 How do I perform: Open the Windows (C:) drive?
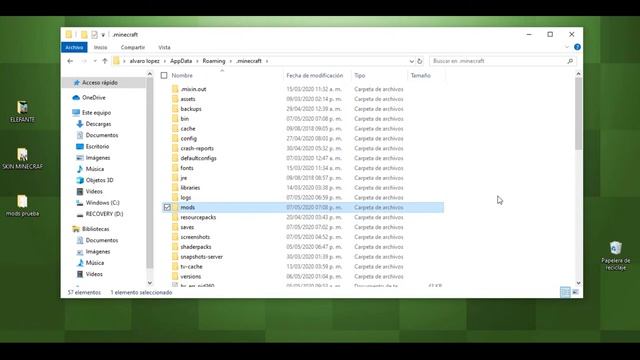(x=102, y=203)
